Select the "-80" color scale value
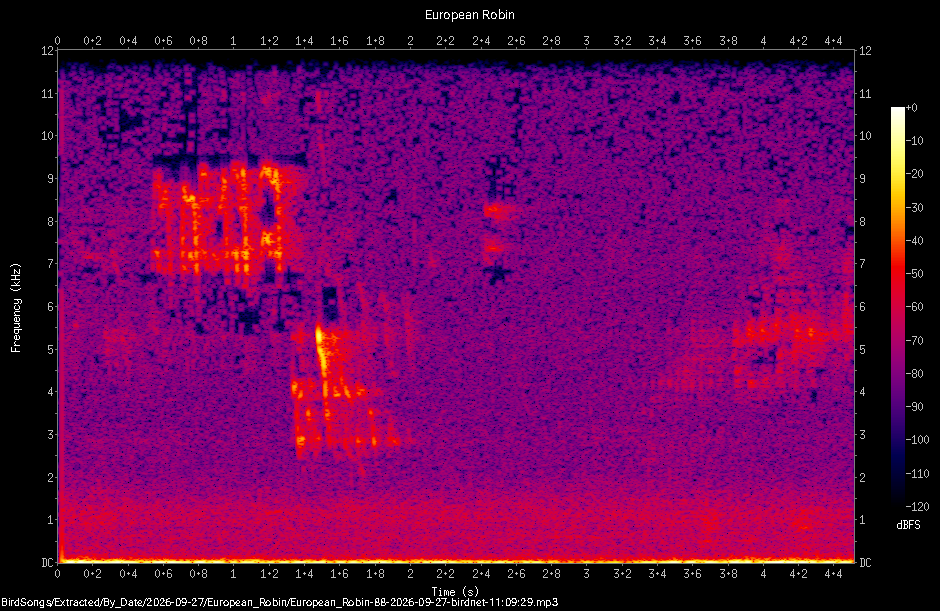Image resolution: width=940 pixels, height=611 pixels. 915,374
